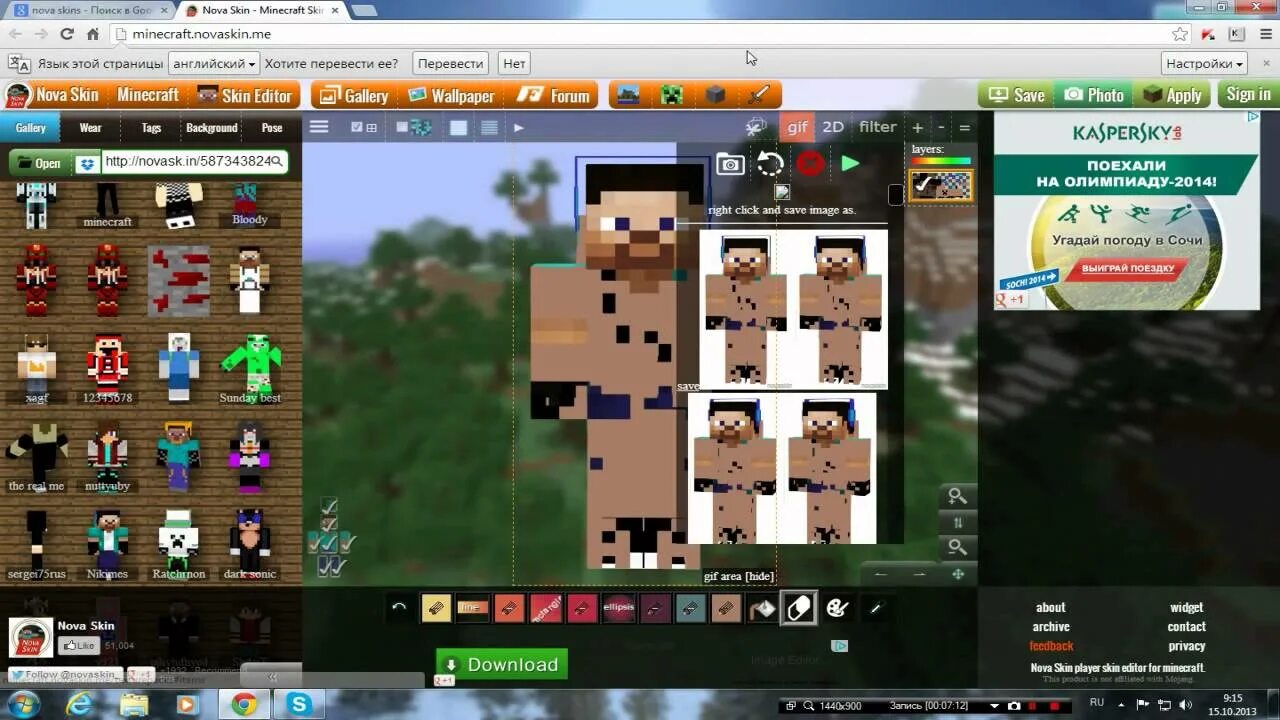Open Internet Explorer from the taskbar
The width and height of the screenshot is (1280, 720).
(78, 704)
